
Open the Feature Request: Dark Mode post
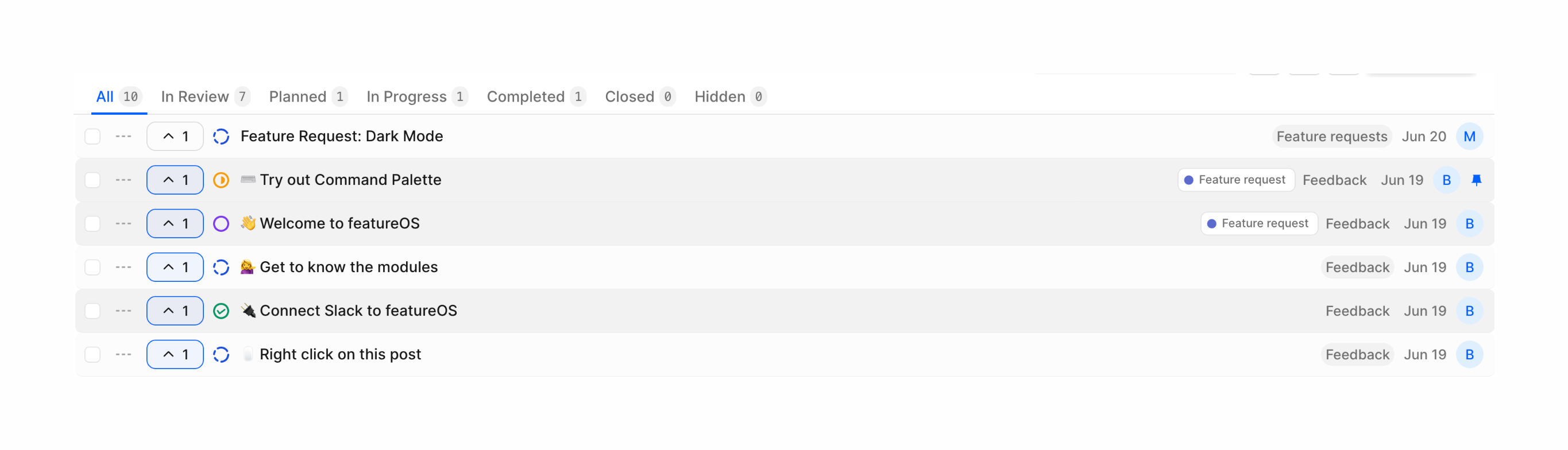(342, 136)
